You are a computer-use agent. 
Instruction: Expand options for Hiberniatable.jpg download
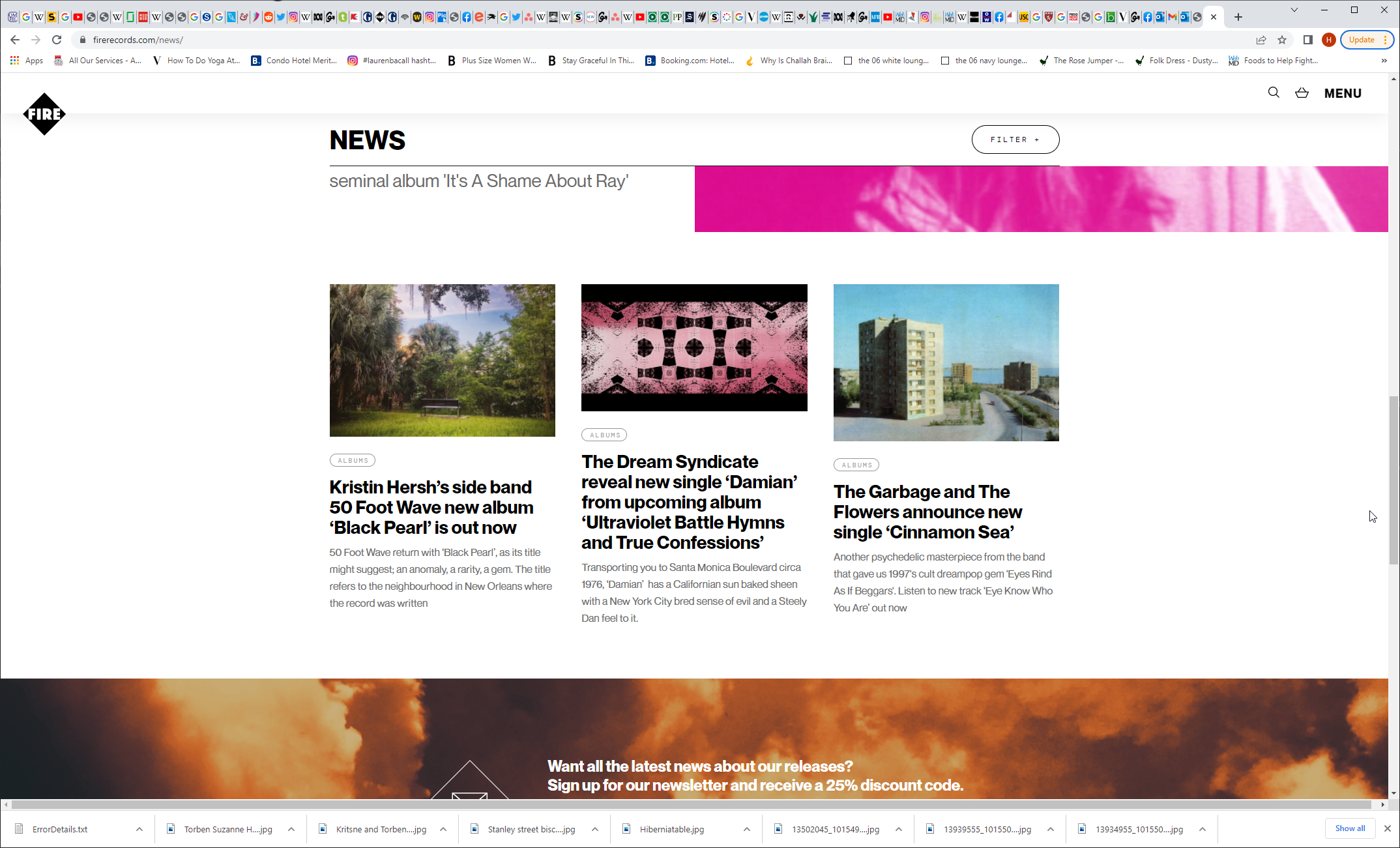point(747,829)
